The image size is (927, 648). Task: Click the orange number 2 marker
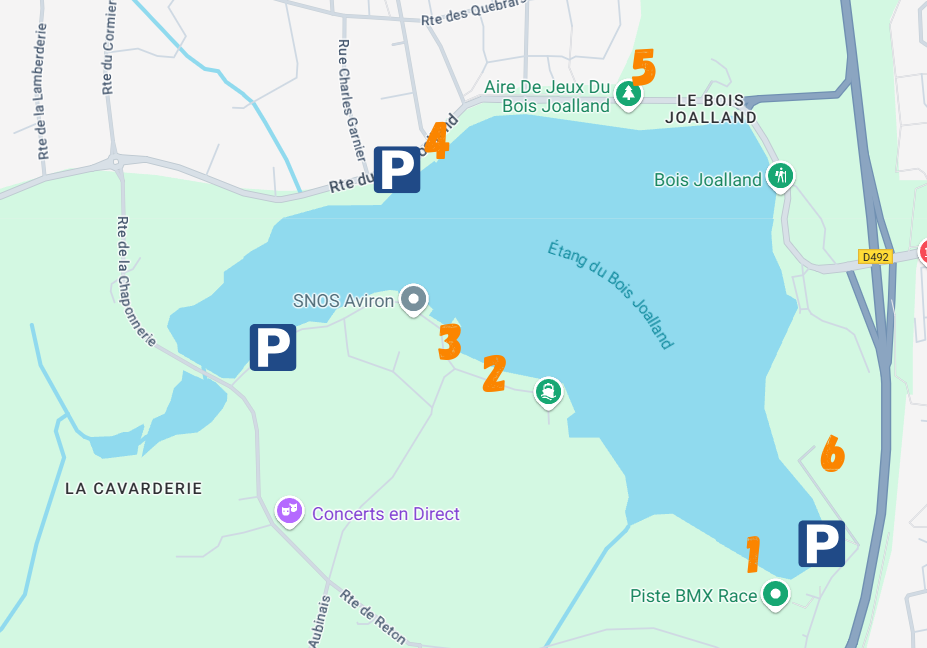pyautogui.click(x=494, y=373)
